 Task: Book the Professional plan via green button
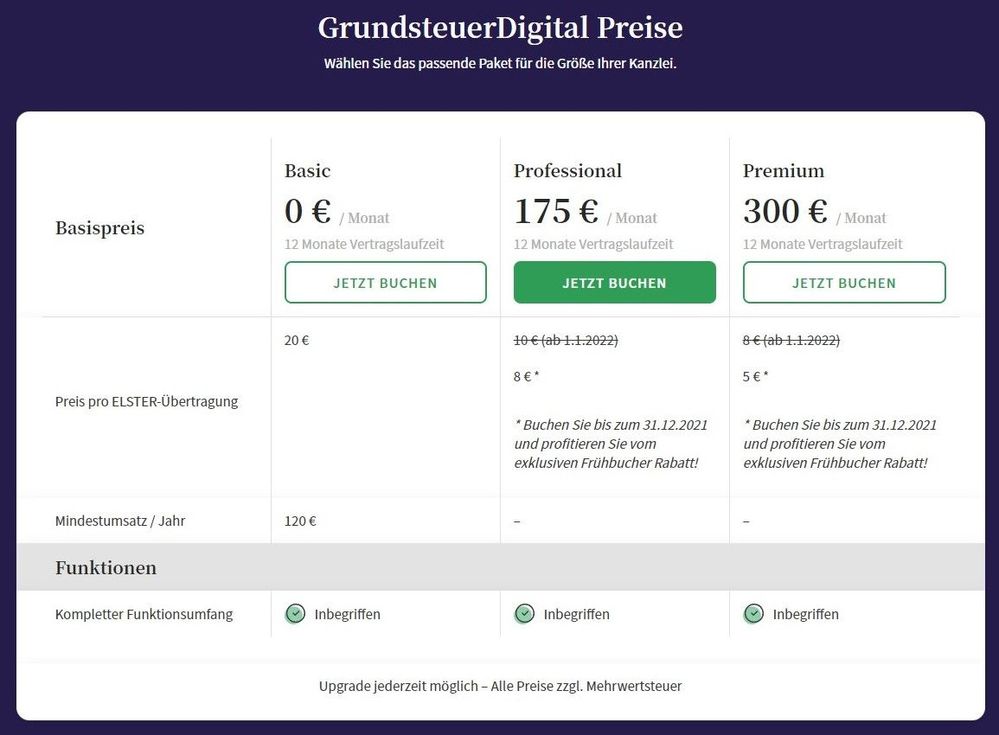(615, 282)
